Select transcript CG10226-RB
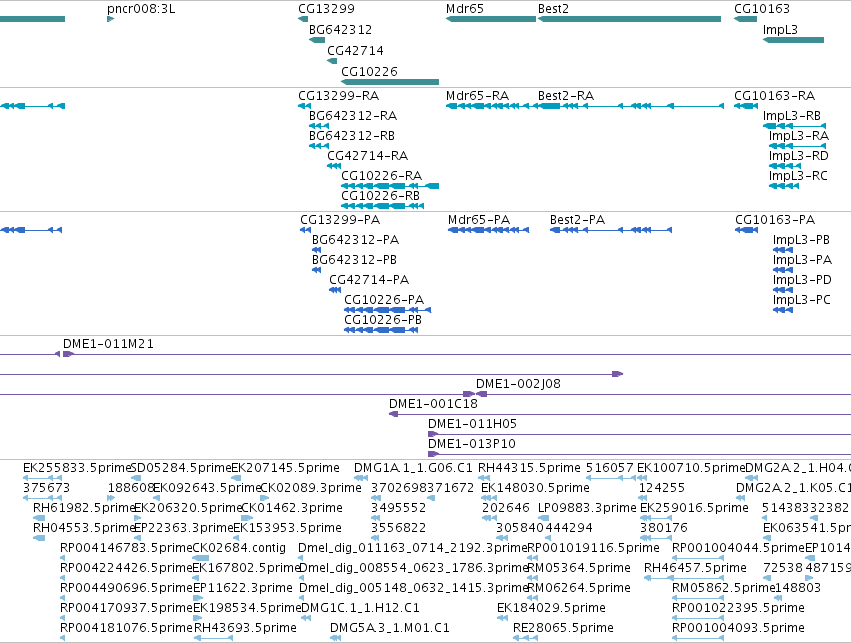Image resolution: width=851 pixels, height=643 pixels. 382,206
